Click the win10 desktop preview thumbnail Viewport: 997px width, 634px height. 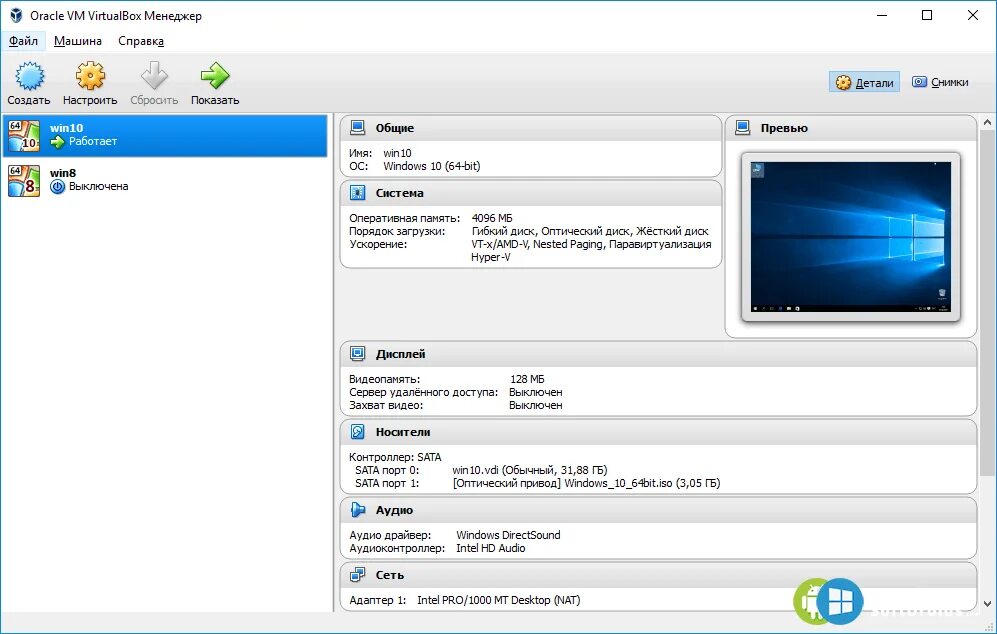point(851,237)
